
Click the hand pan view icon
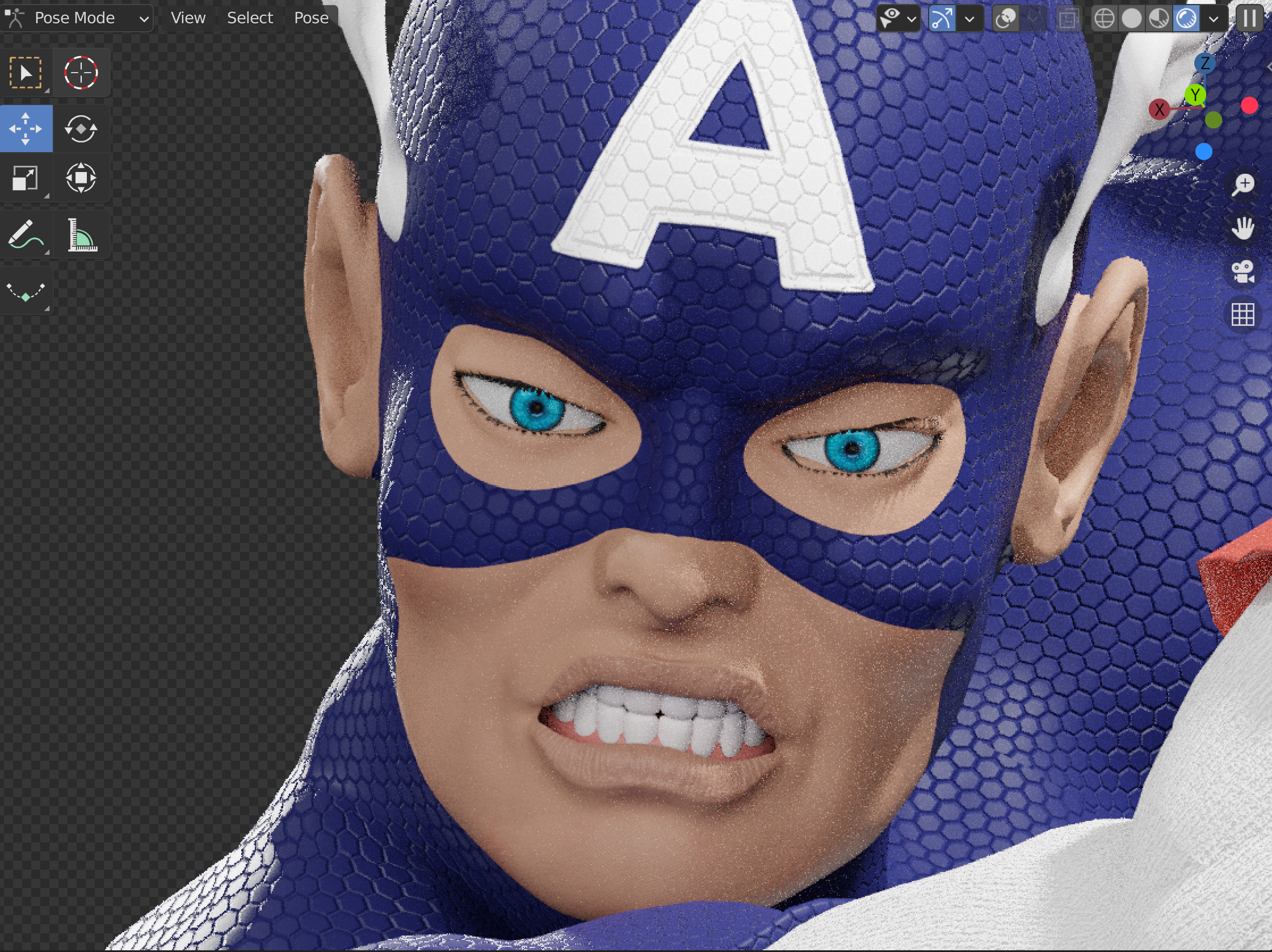1242,228
